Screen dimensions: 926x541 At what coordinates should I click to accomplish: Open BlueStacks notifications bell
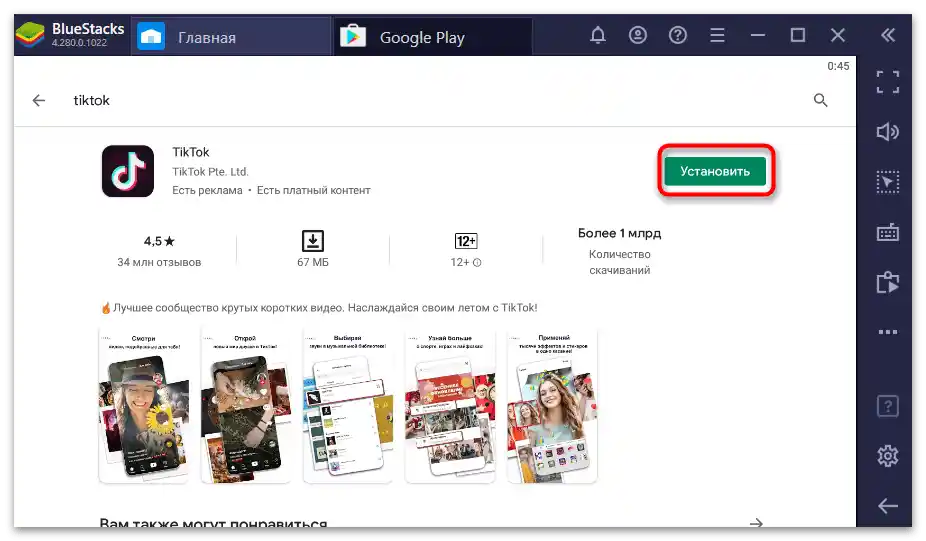pos(598,35)
